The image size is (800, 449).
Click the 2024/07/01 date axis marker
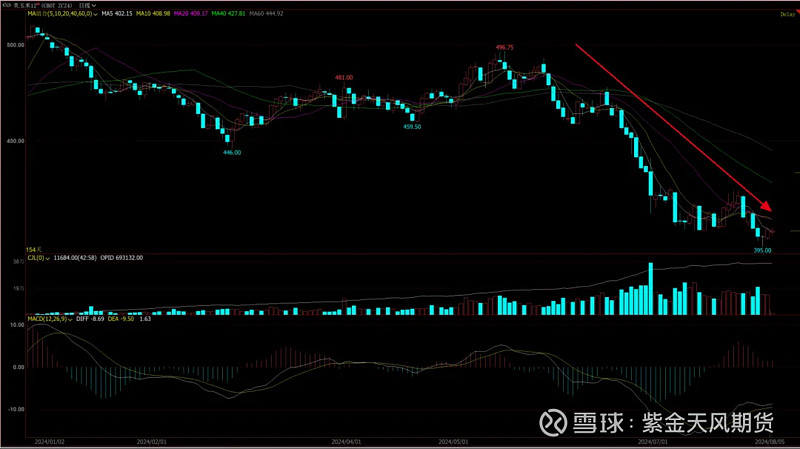click(653, 440)
